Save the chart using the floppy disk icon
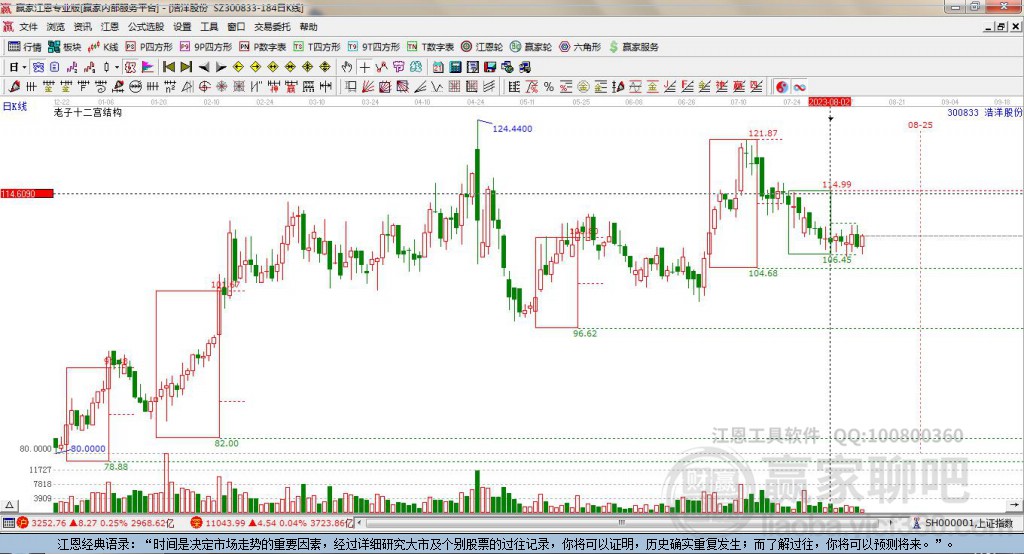Viewport: 1024px width, 554px height. pyautogui.click(x=491, y=67)
